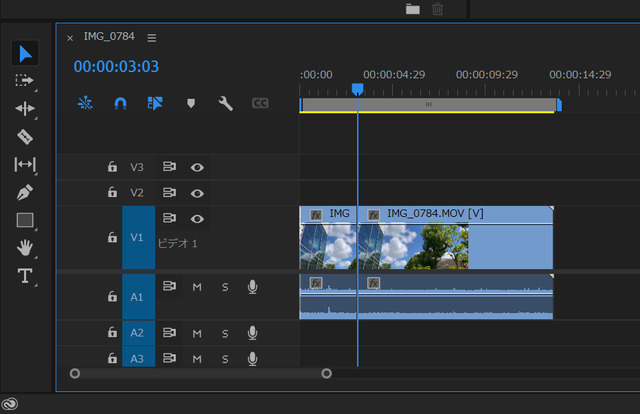
Task: Toggle A1 track targeting
Action: point(139,297)
